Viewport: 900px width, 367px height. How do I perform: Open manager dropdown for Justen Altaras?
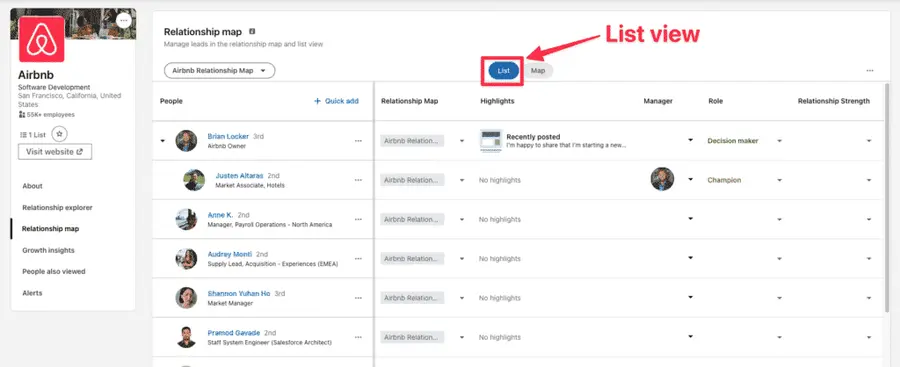click(690, 179)
